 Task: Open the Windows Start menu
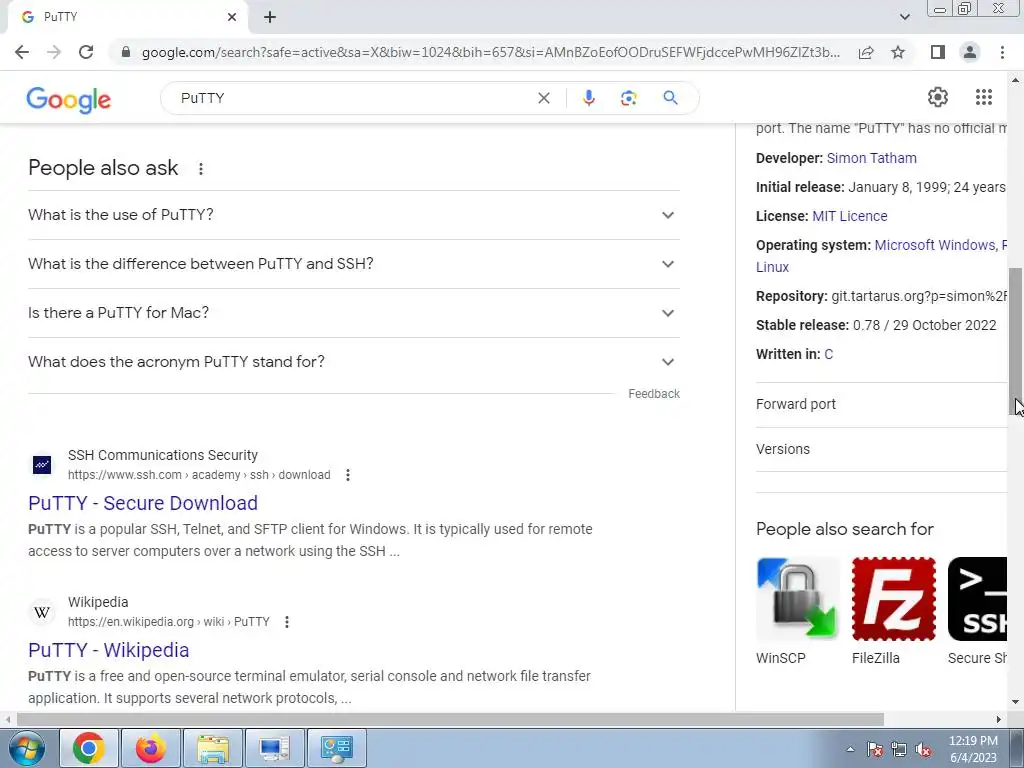[x=26, y=748]
